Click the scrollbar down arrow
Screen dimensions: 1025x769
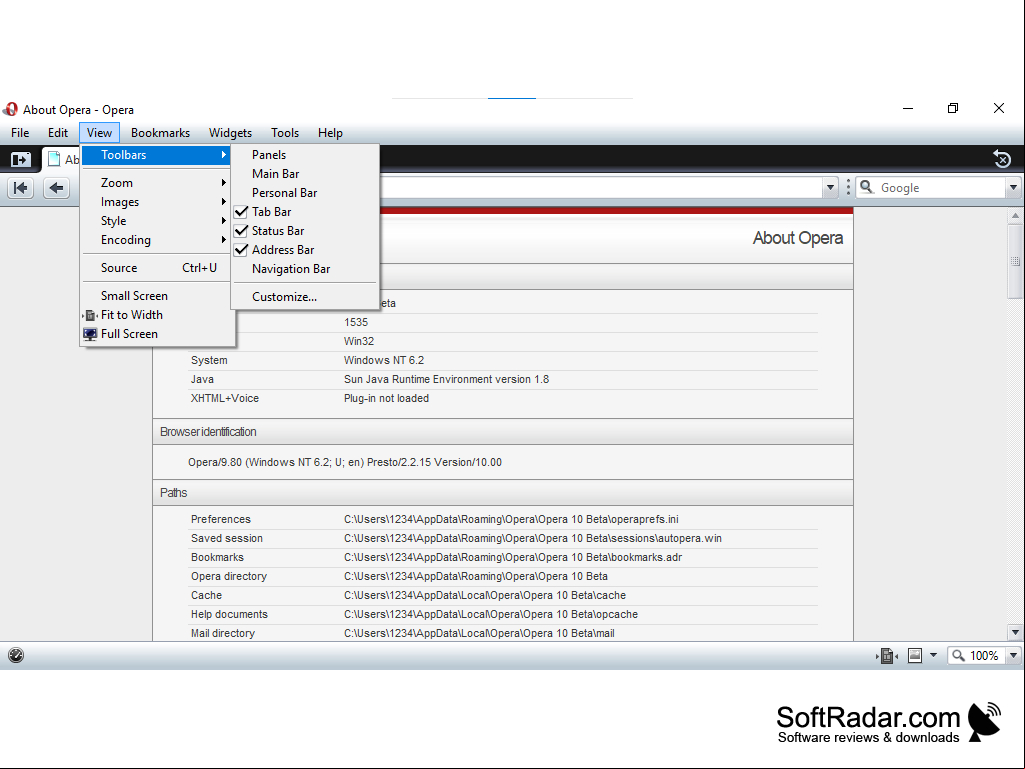tap(1015, 632)
